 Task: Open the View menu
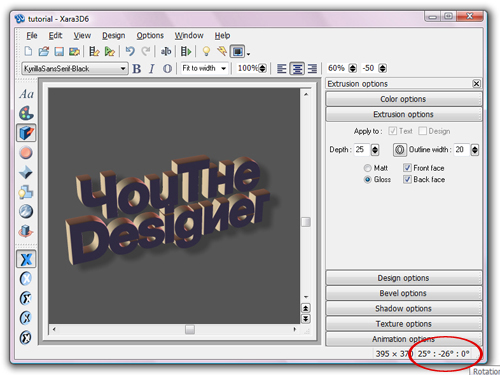pos(82,35)
